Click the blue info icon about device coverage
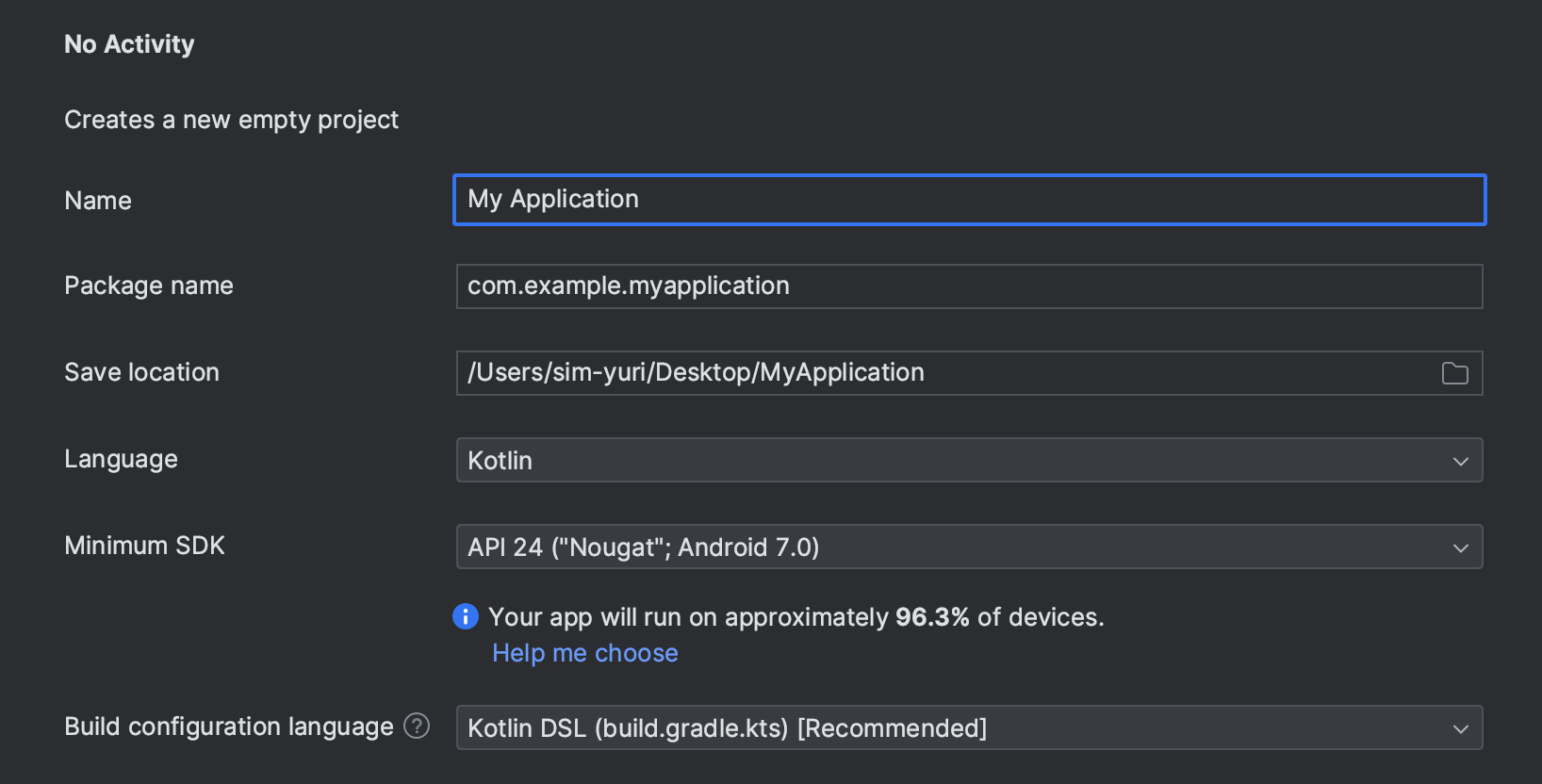The height and width of the screenshot is (784, 1542). pyautogui.click(x=466, y=616)
